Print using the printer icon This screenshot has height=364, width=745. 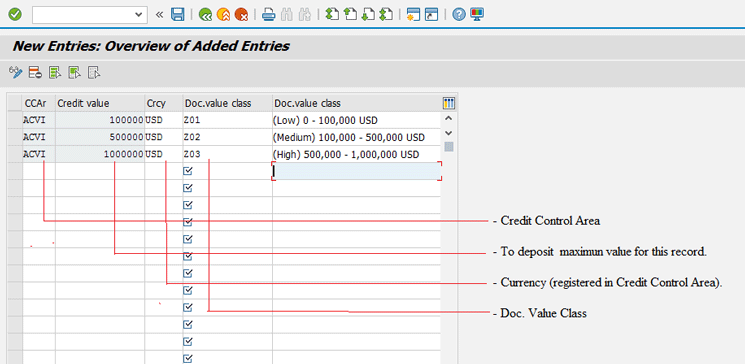[x=269, y=15]
